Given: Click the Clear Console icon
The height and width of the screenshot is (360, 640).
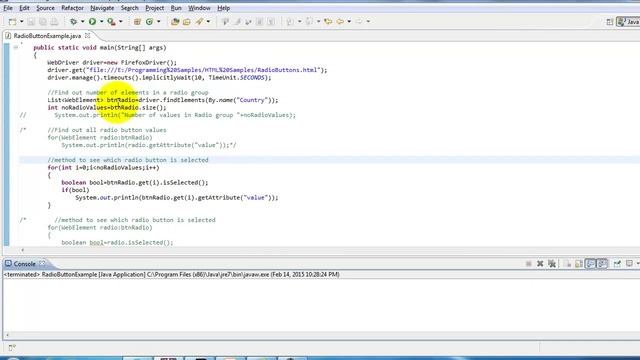Looking at the screenshot, I should (568, 264).
